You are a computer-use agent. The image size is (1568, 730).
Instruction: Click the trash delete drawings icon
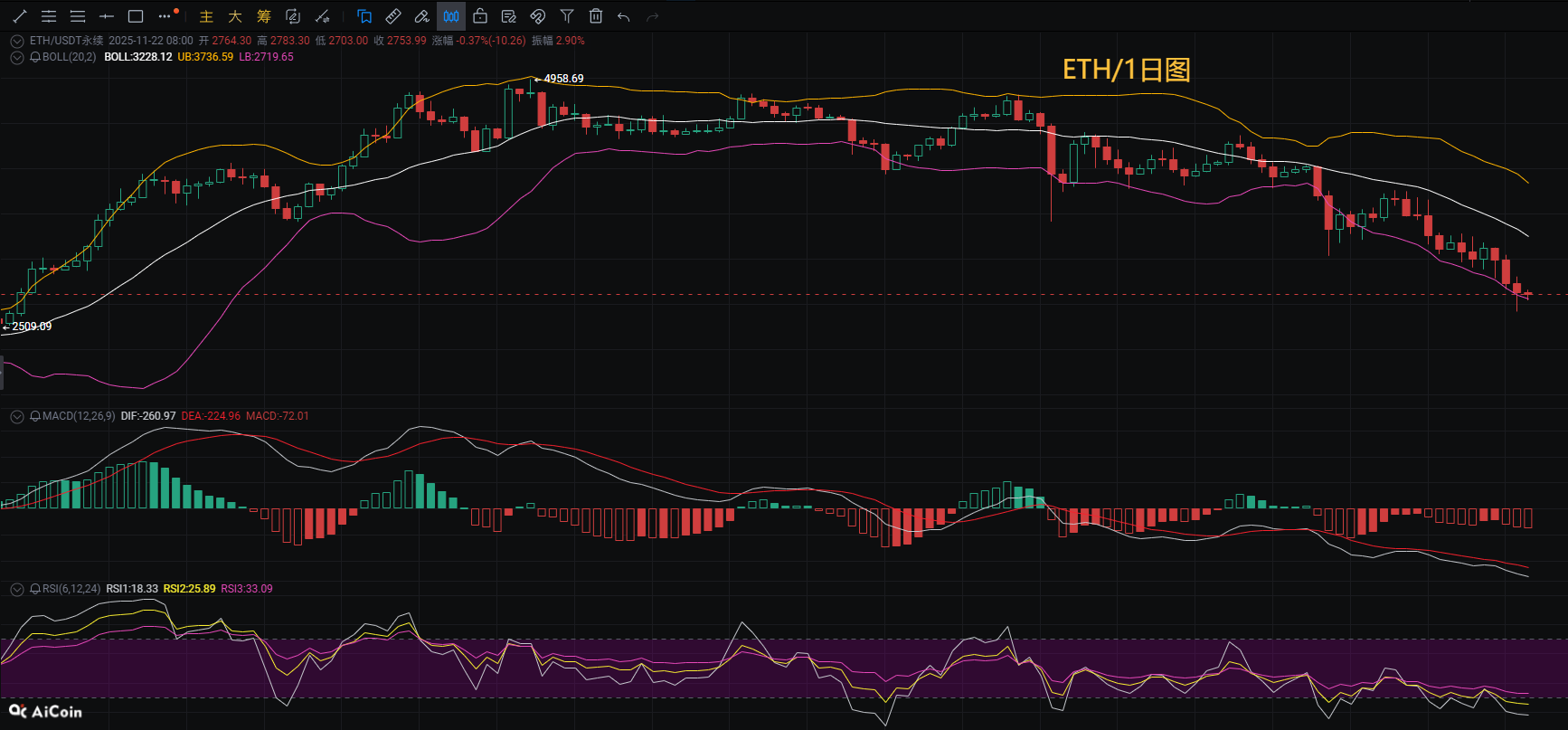tap(595, 16)
